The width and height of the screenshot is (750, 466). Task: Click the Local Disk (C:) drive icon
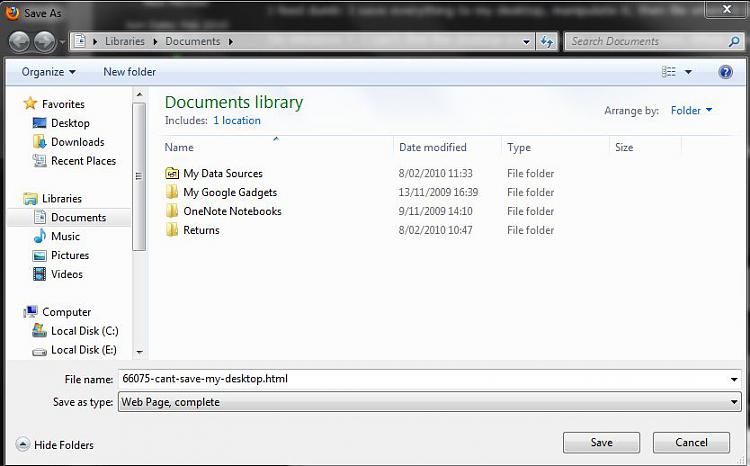click(39, 330)
